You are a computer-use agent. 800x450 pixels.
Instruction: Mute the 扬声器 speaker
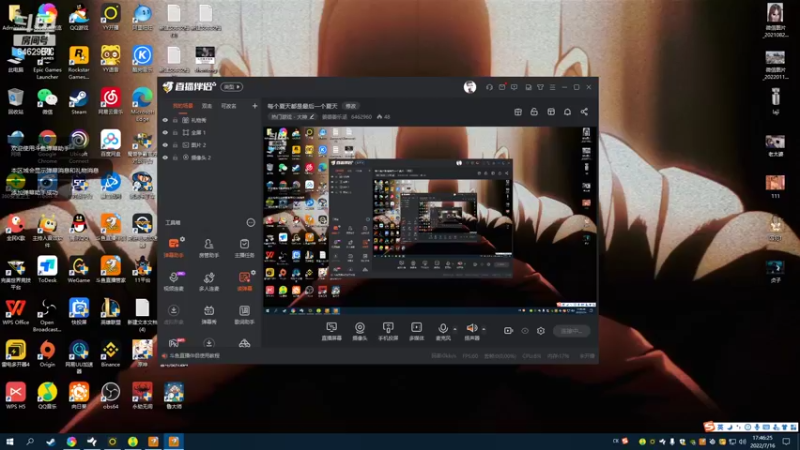pyautogui.click(x=472, y=331)
